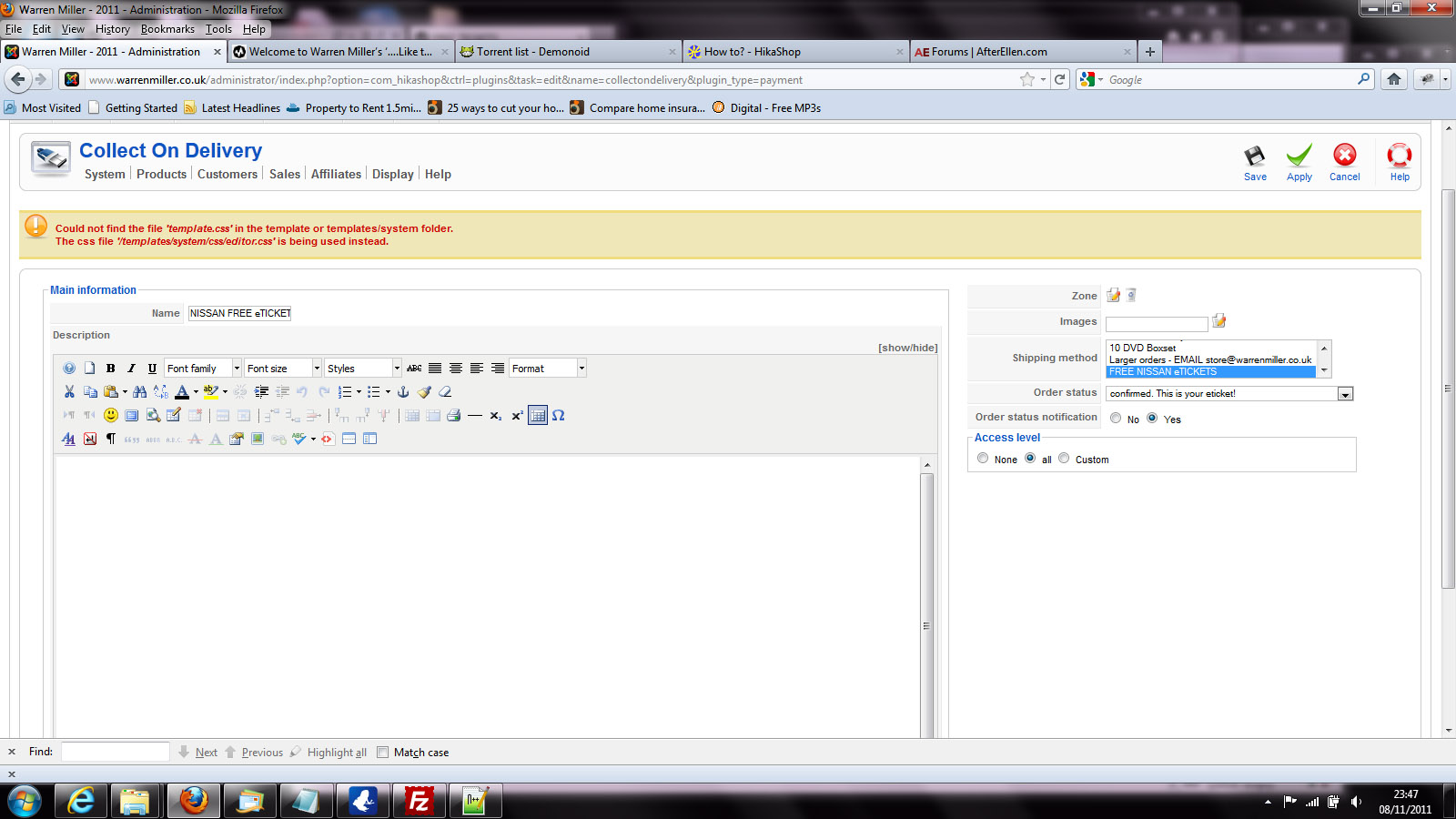Show paragraph marks with the pilcrow icon

point(110,440)
